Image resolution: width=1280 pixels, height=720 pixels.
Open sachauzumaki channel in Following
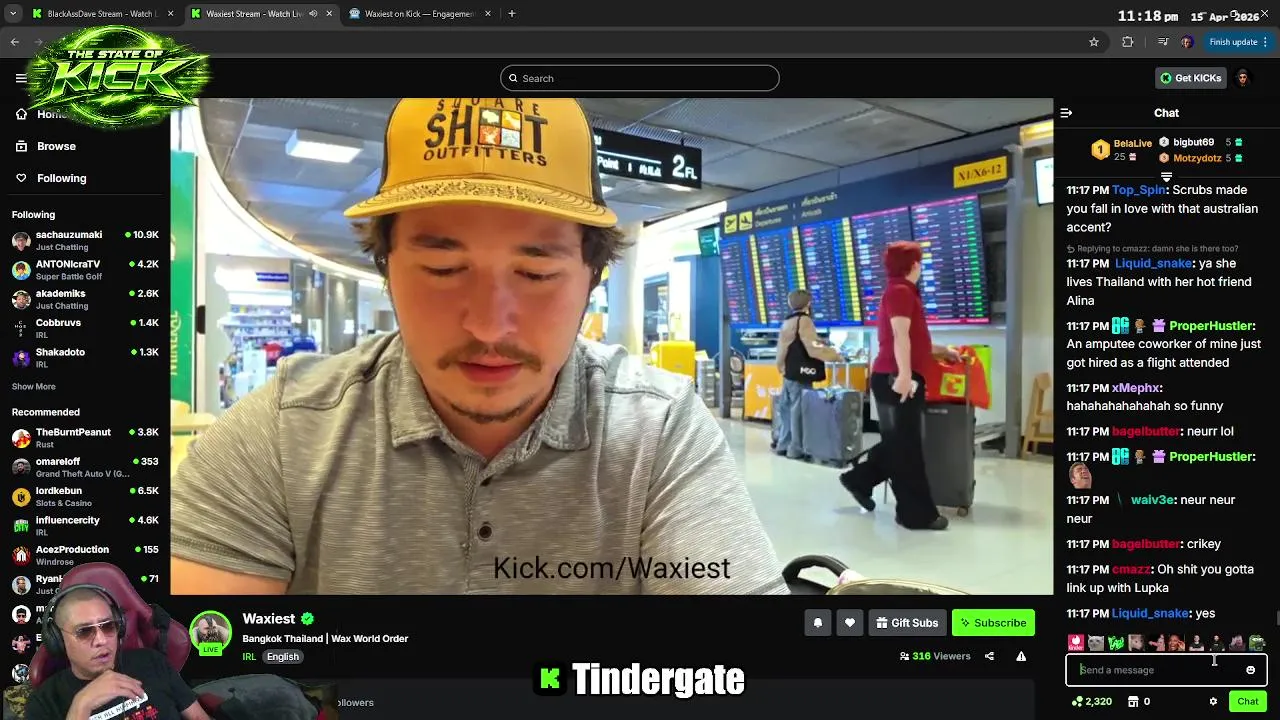85,240
